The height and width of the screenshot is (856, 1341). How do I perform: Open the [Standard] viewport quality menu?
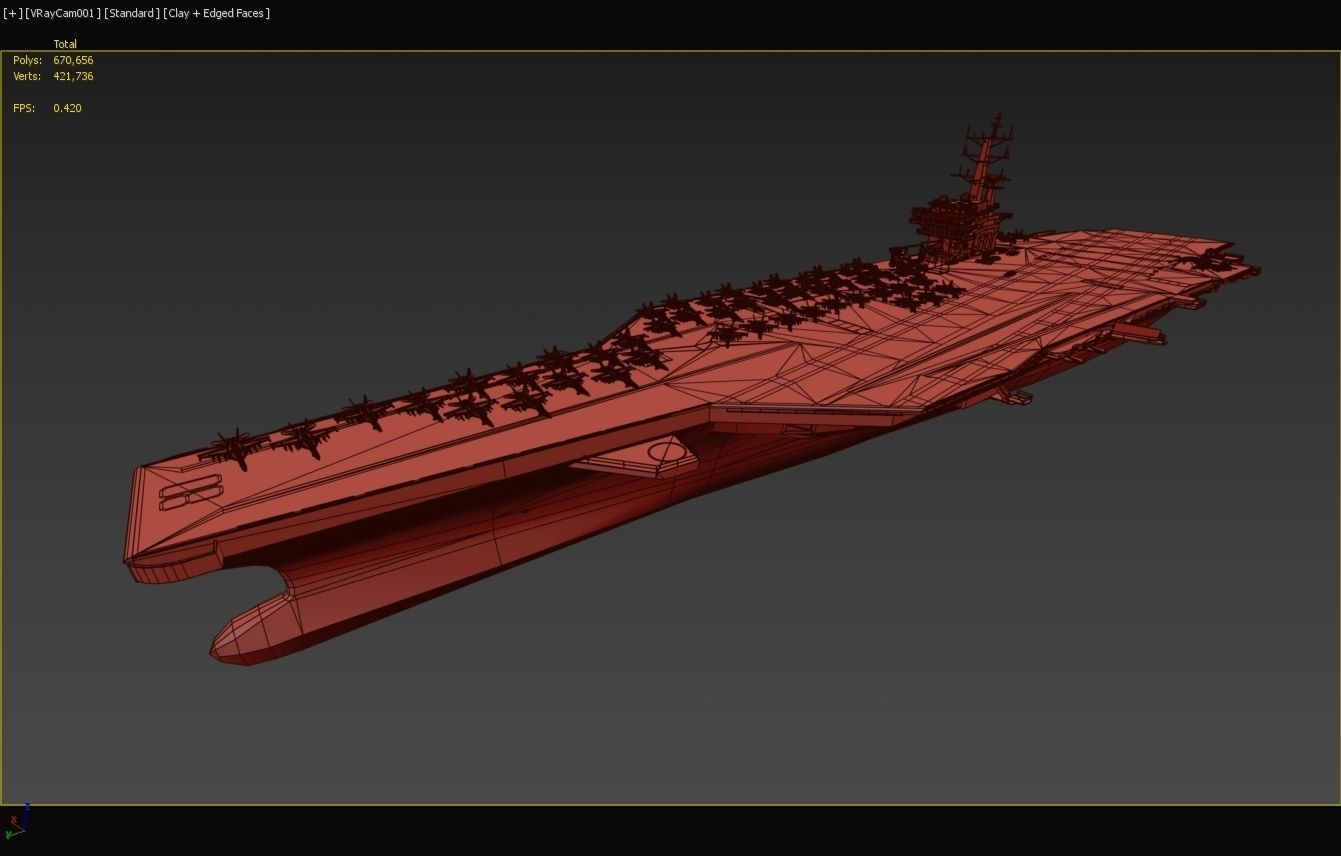(x=132, y=13)
